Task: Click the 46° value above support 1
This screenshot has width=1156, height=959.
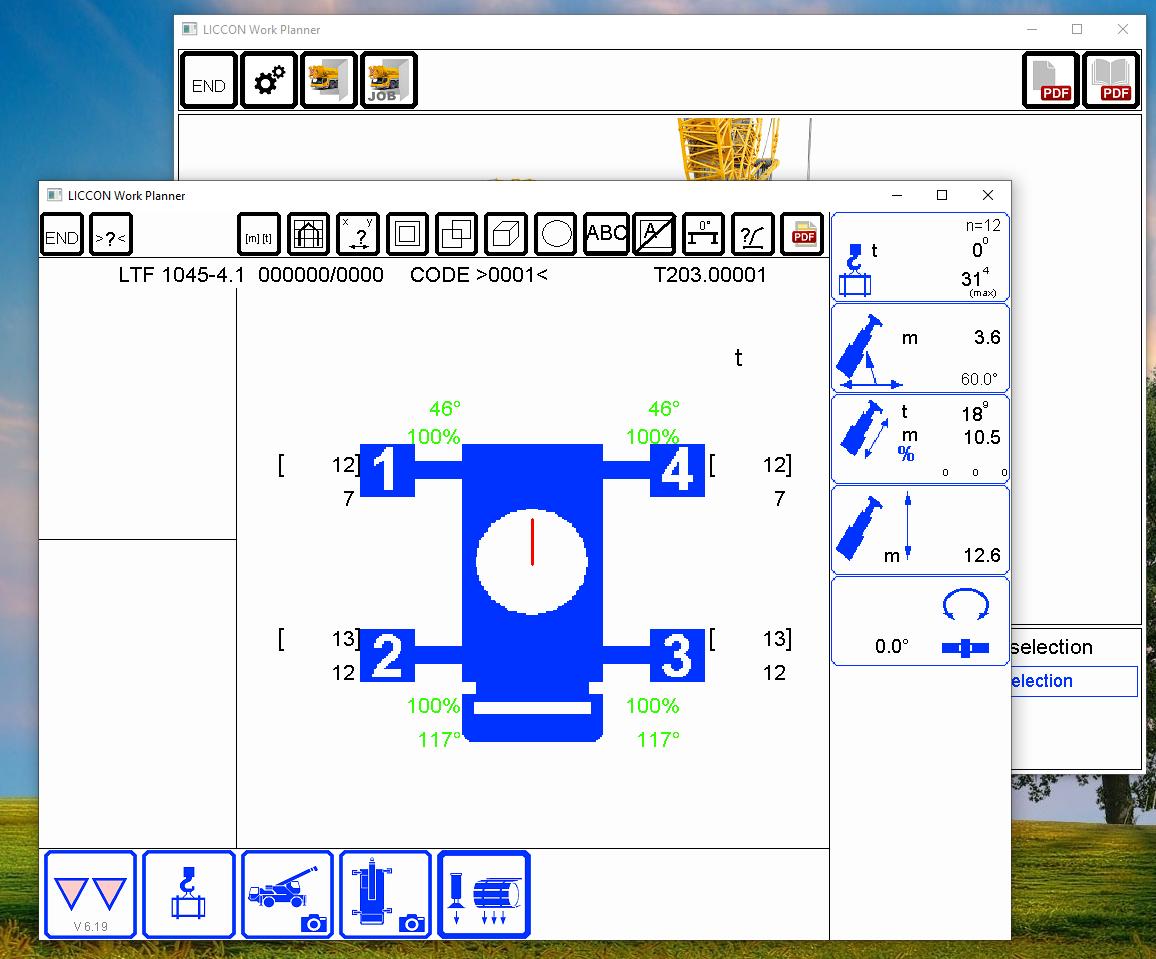Action: [x=445, y=408]
